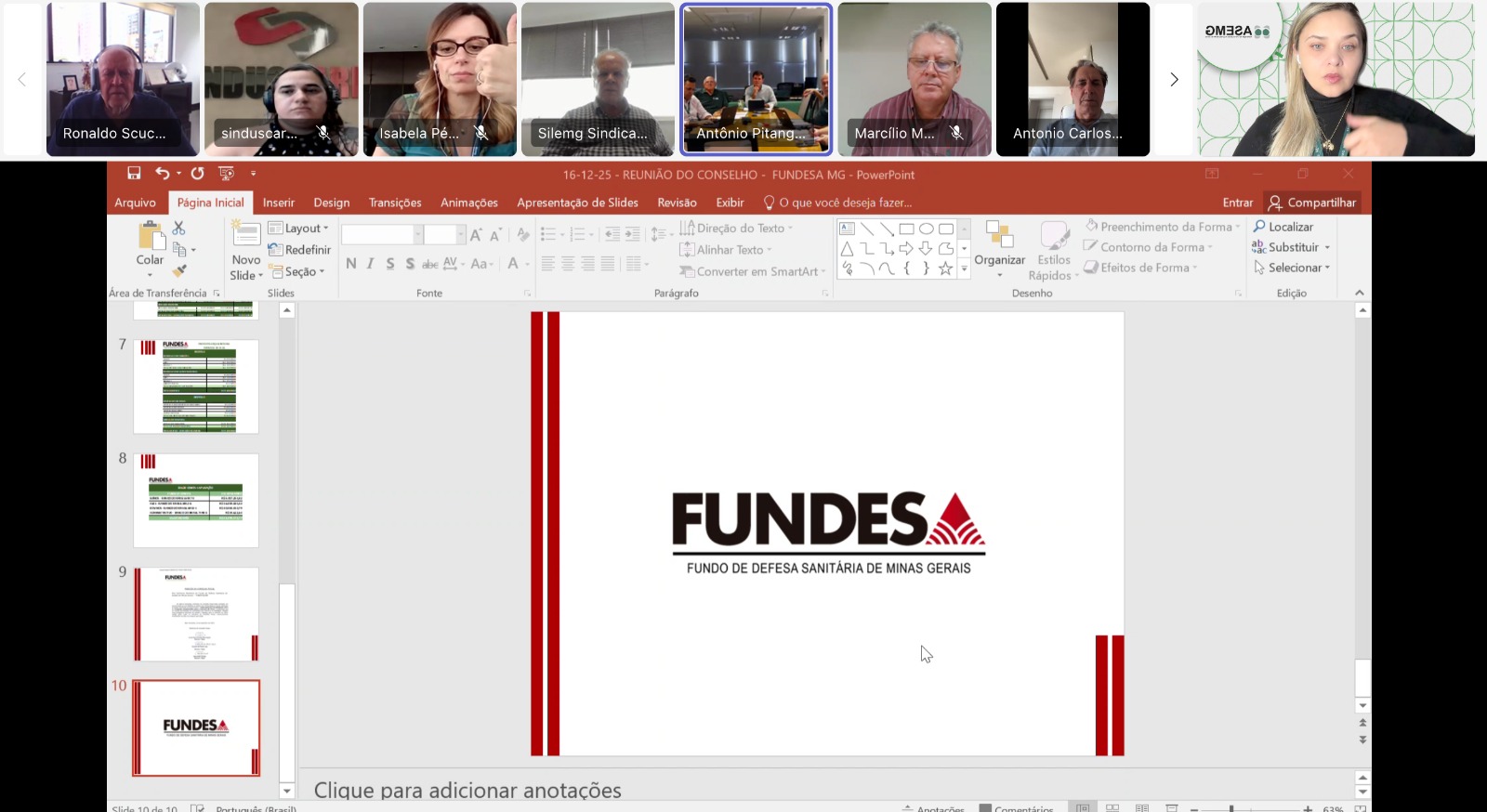The width and height of the screenshot is (1487, 812).
Task: Open the Transições ribbon tab
Action: click(x=395, y=203)
